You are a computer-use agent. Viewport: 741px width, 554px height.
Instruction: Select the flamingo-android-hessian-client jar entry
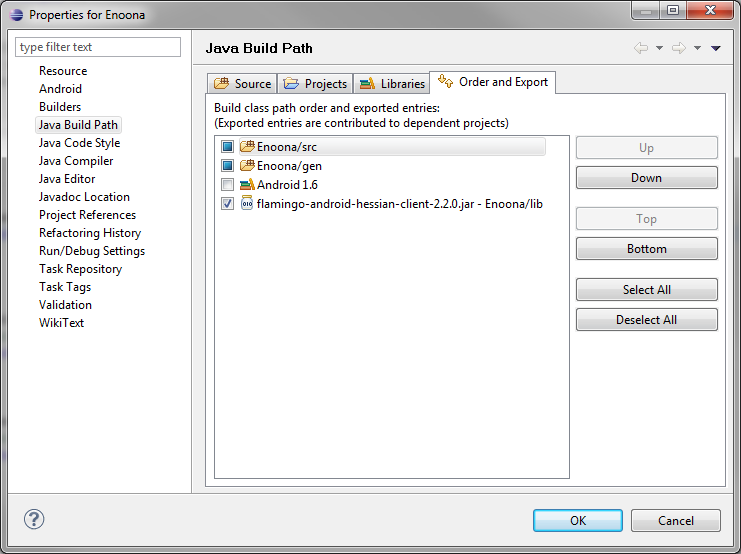(398, 204)
